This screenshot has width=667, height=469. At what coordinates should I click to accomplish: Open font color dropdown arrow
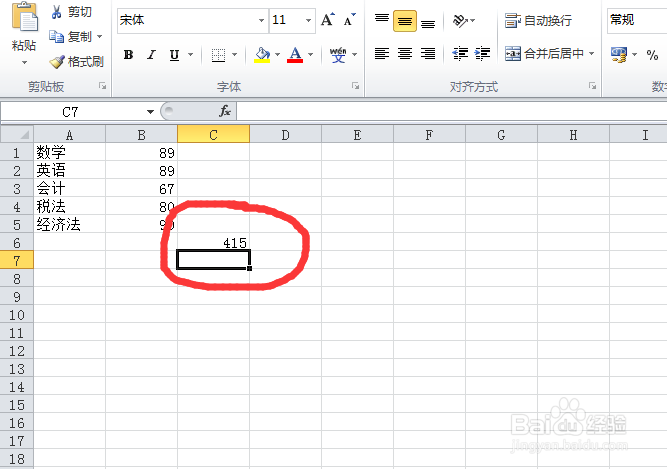(x=311, y=54)
